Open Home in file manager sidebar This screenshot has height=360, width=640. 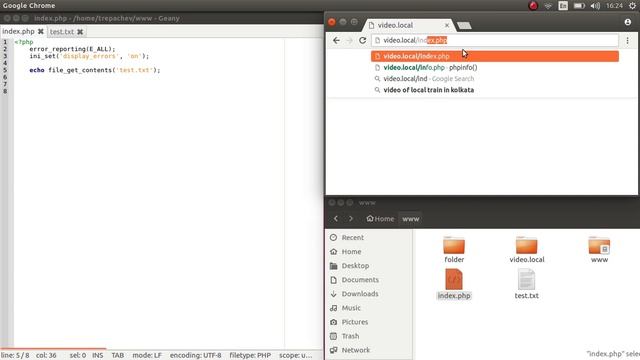point(351,251)
